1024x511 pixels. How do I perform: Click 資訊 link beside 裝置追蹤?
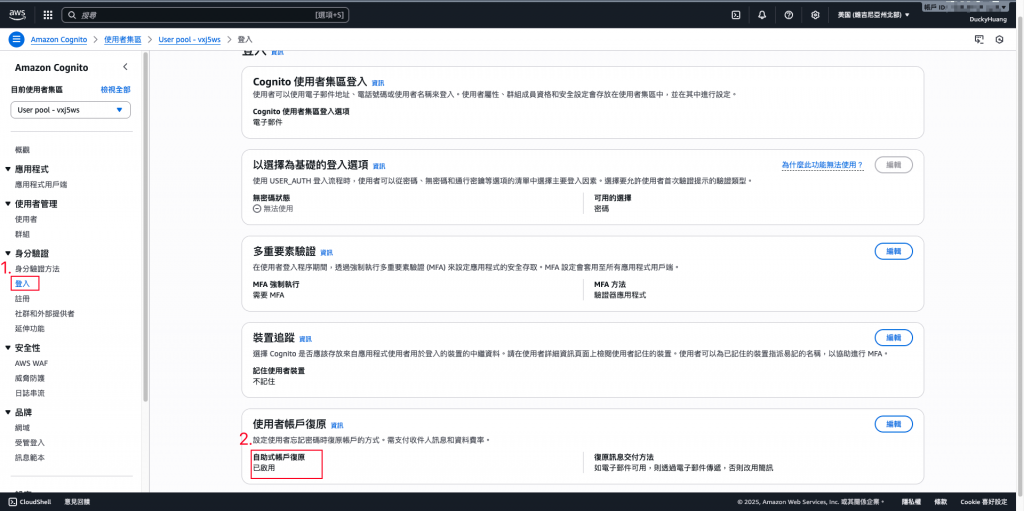306,338
